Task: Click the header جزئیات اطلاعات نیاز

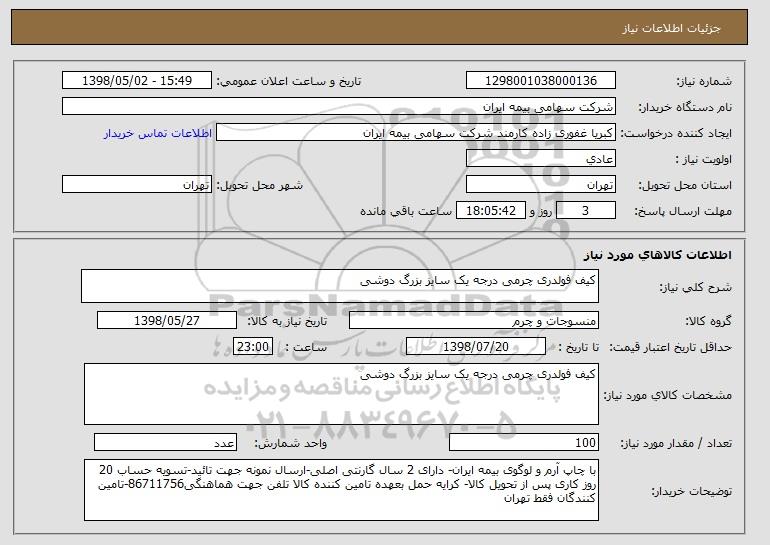Action: coord(672,28)
